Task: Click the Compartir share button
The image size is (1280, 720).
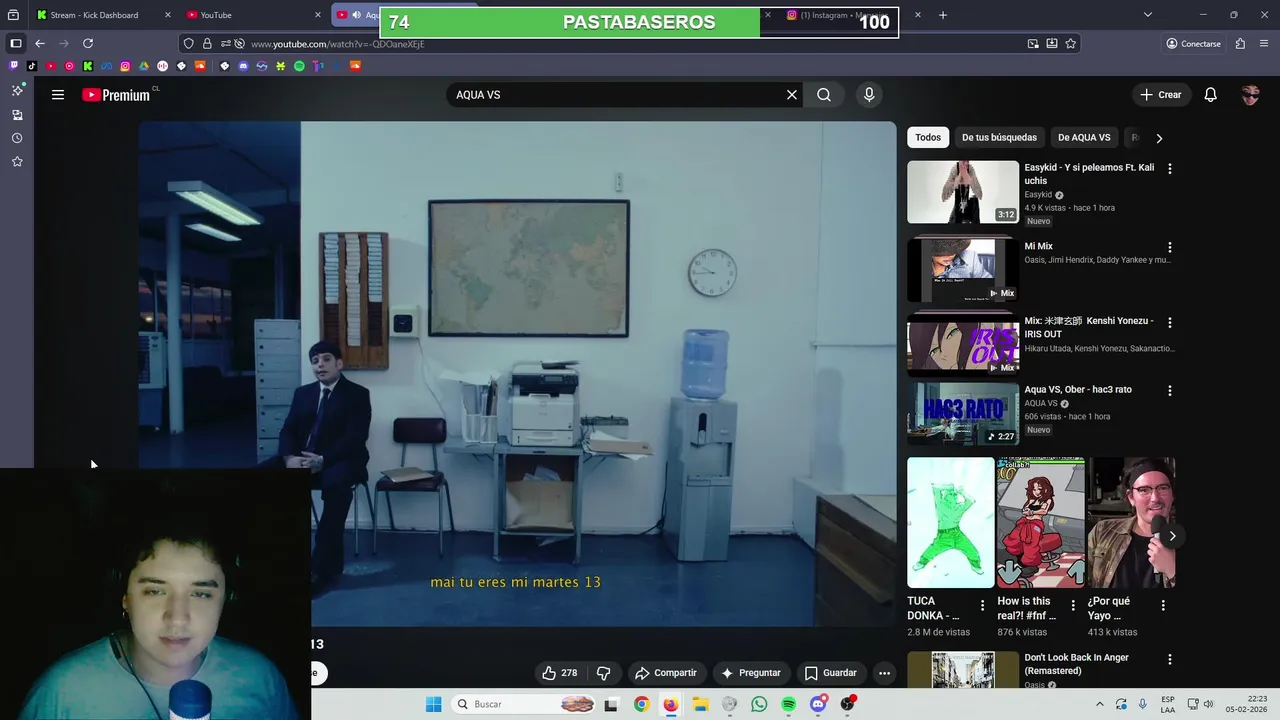Action: click(666, 673)
